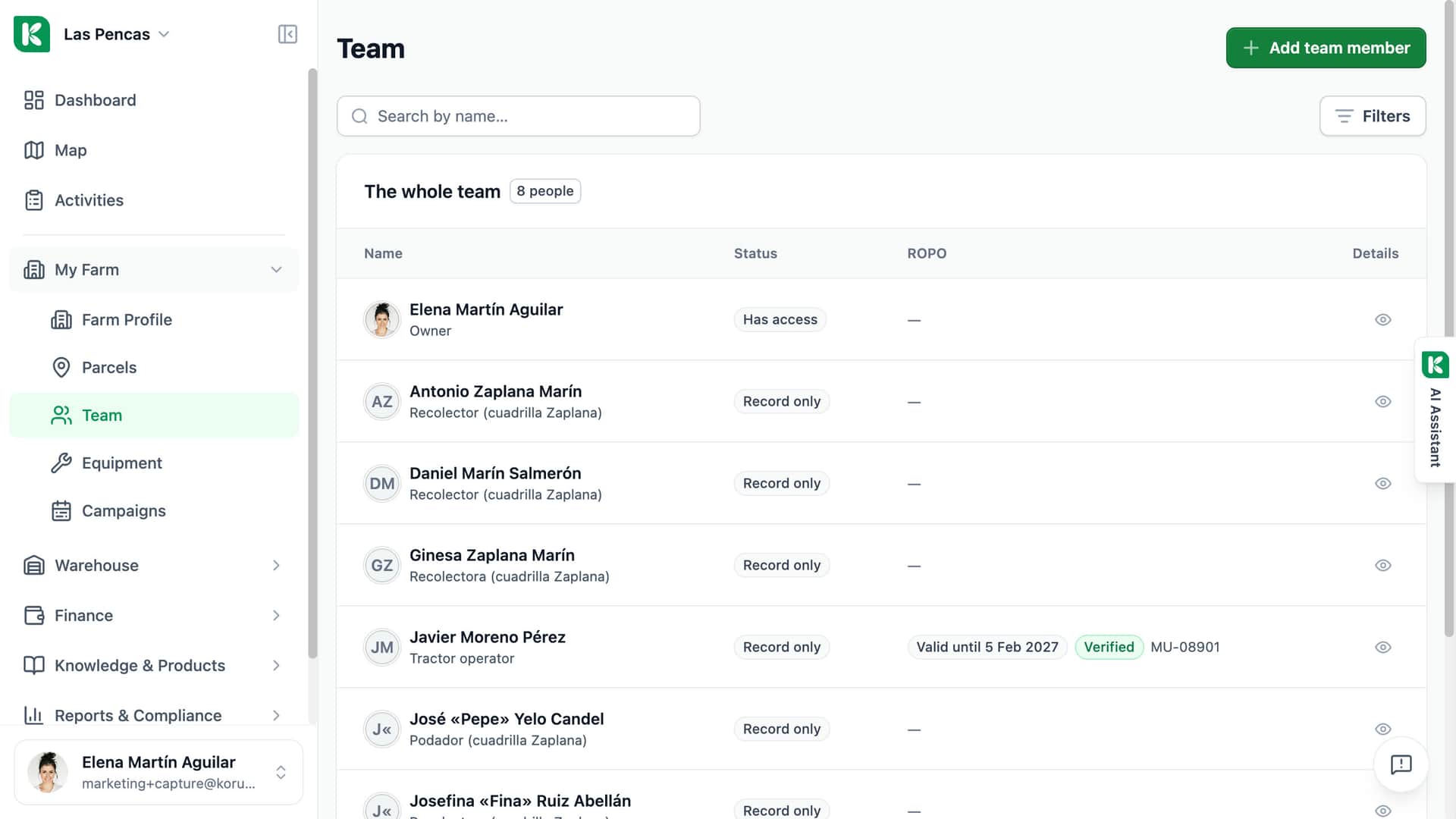This screenshot has width=1456, height=819.
Task: Click the Farm Profile building icon
Action: 61,320
